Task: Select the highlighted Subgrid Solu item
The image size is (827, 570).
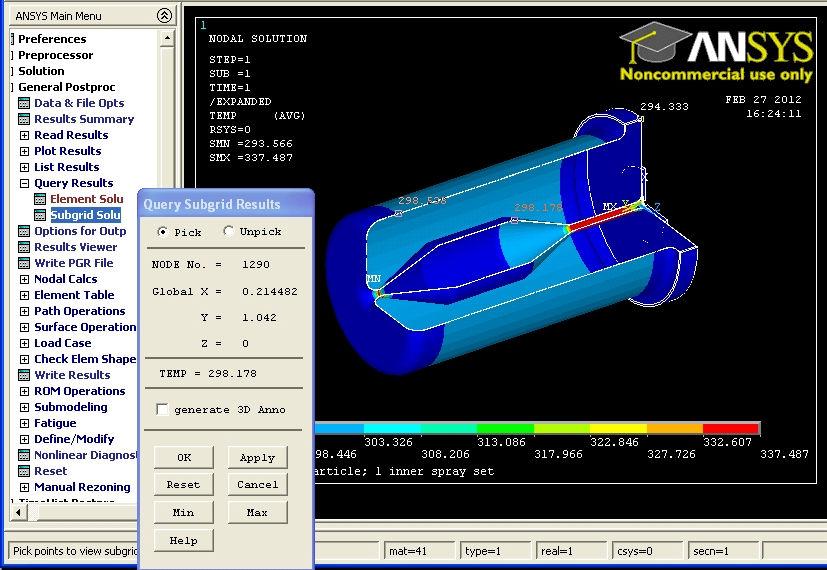Action: tap(85, 215)
